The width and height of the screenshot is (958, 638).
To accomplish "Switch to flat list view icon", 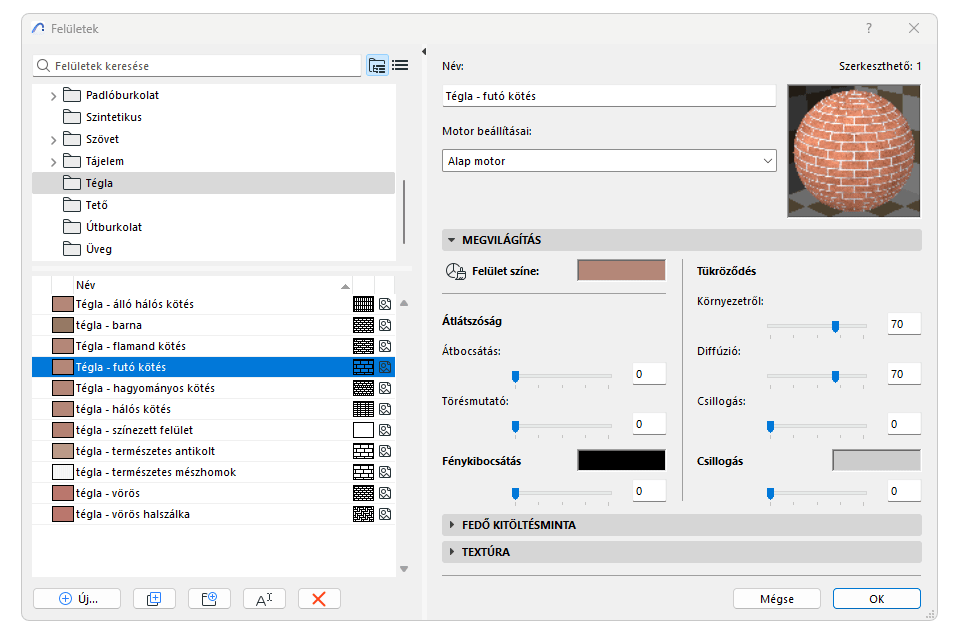I will click(400, 66).
